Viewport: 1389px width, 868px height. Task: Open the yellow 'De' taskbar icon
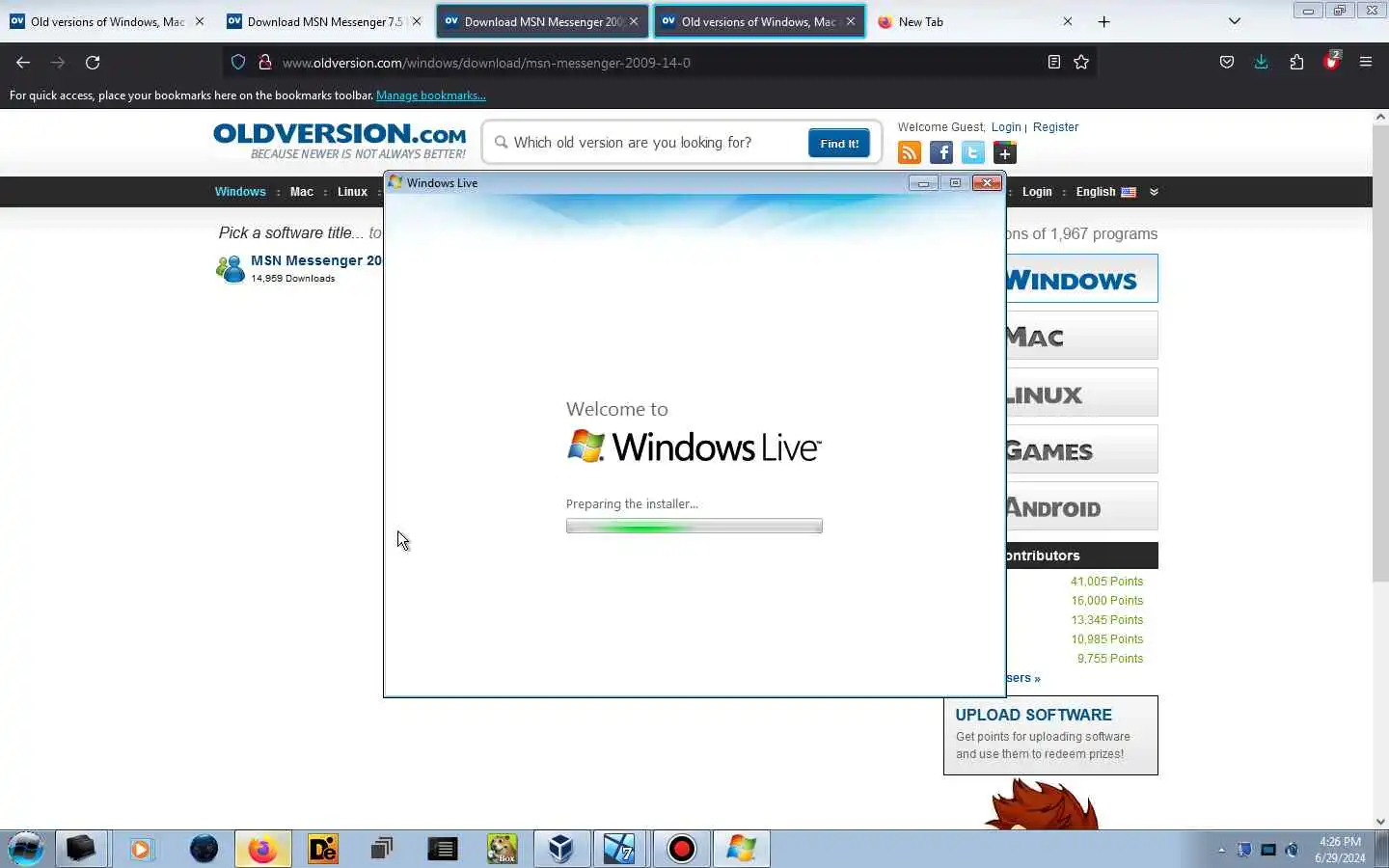tap(323, 849)
